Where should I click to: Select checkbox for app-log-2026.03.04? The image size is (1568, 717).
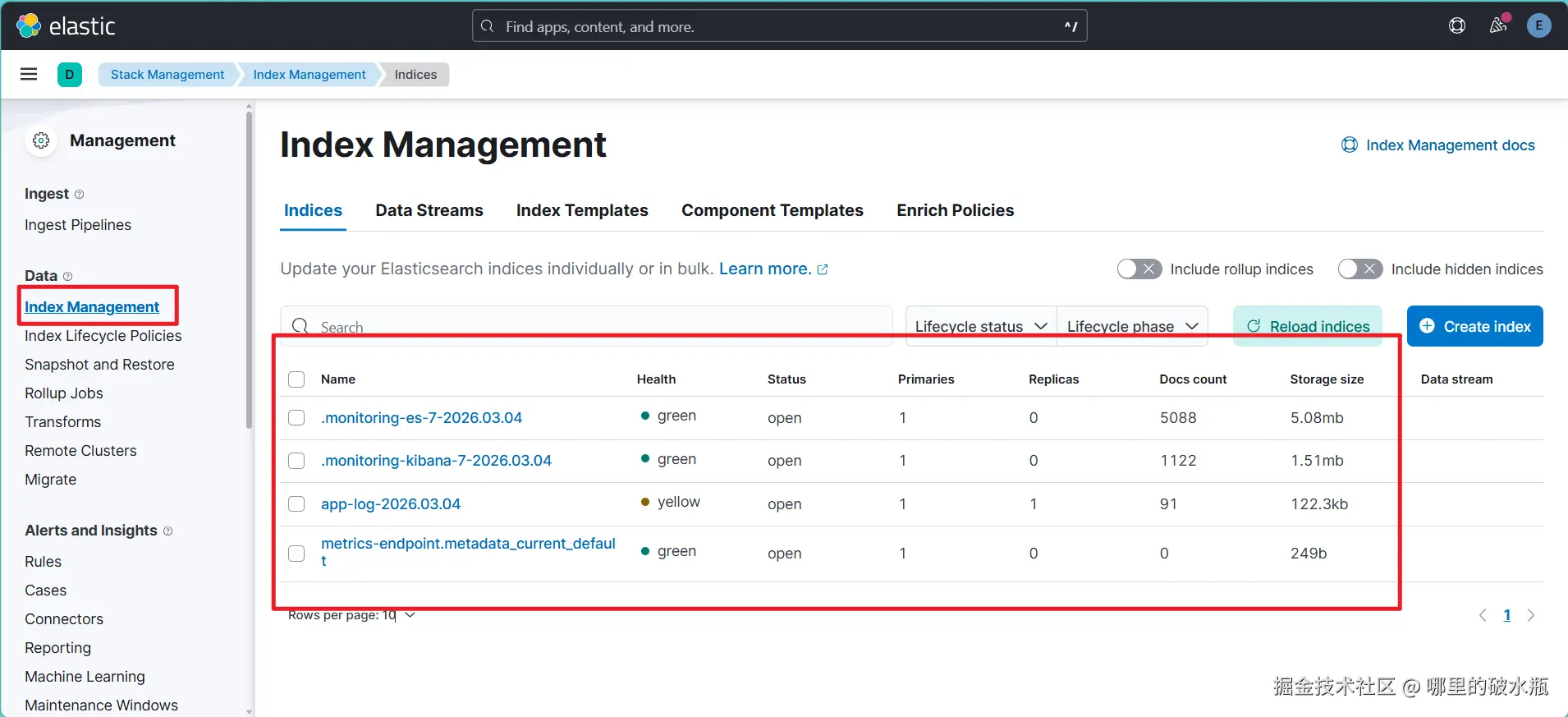point(296,504)
